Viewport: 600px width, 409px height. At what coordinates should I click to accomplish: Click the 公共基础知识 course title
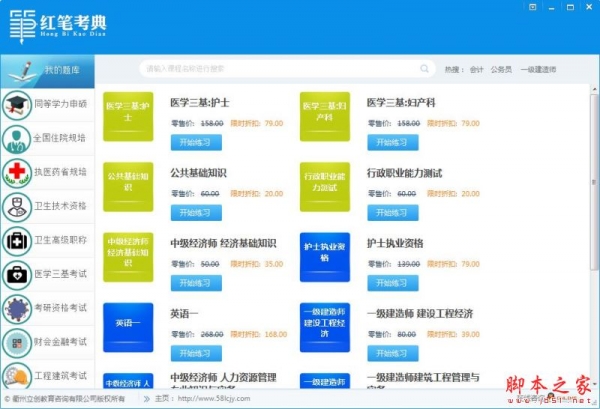click(x=199, y=173)
